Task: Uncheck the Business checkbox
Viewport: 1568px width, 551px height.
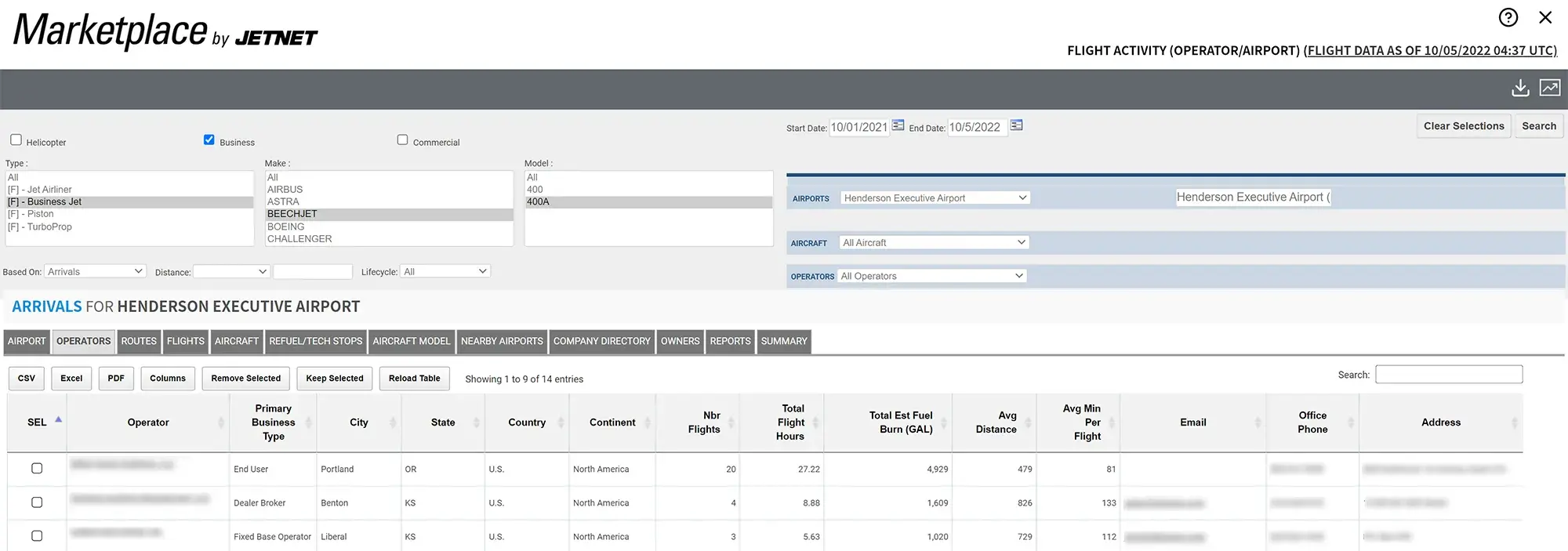Action: pyautogui.click(x=209, y=140)
